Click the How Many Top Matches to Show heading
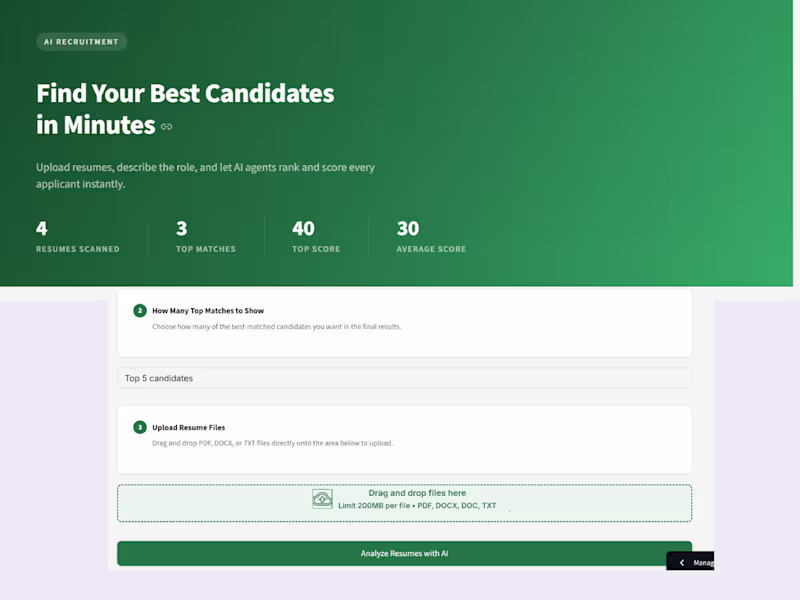The image size is (800, 600). [207, 310]
